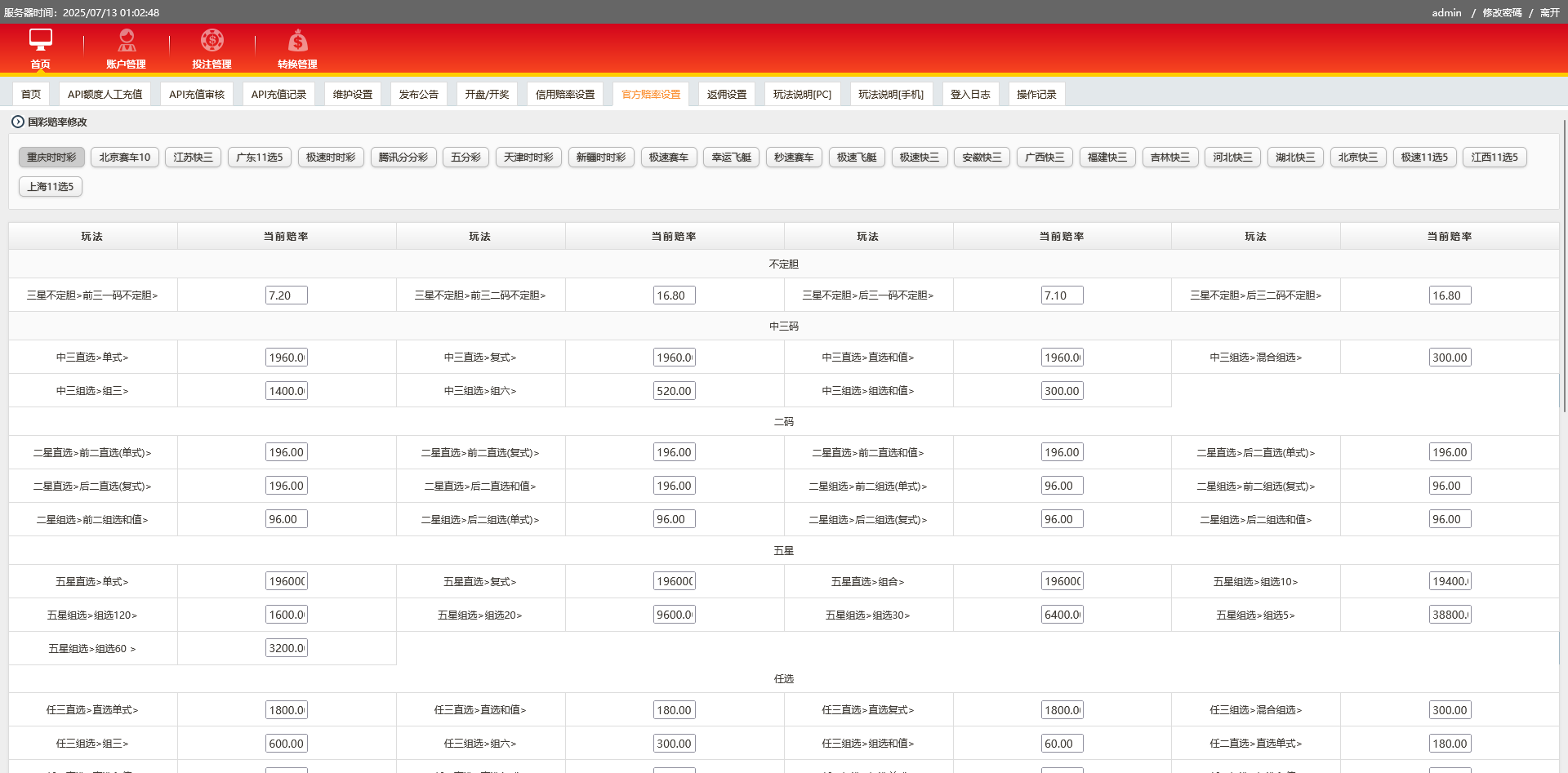This screenshot has height=773, width=1568.
Task: Edit the 中三组选>混合组选 odds field
Action: 1450,358
